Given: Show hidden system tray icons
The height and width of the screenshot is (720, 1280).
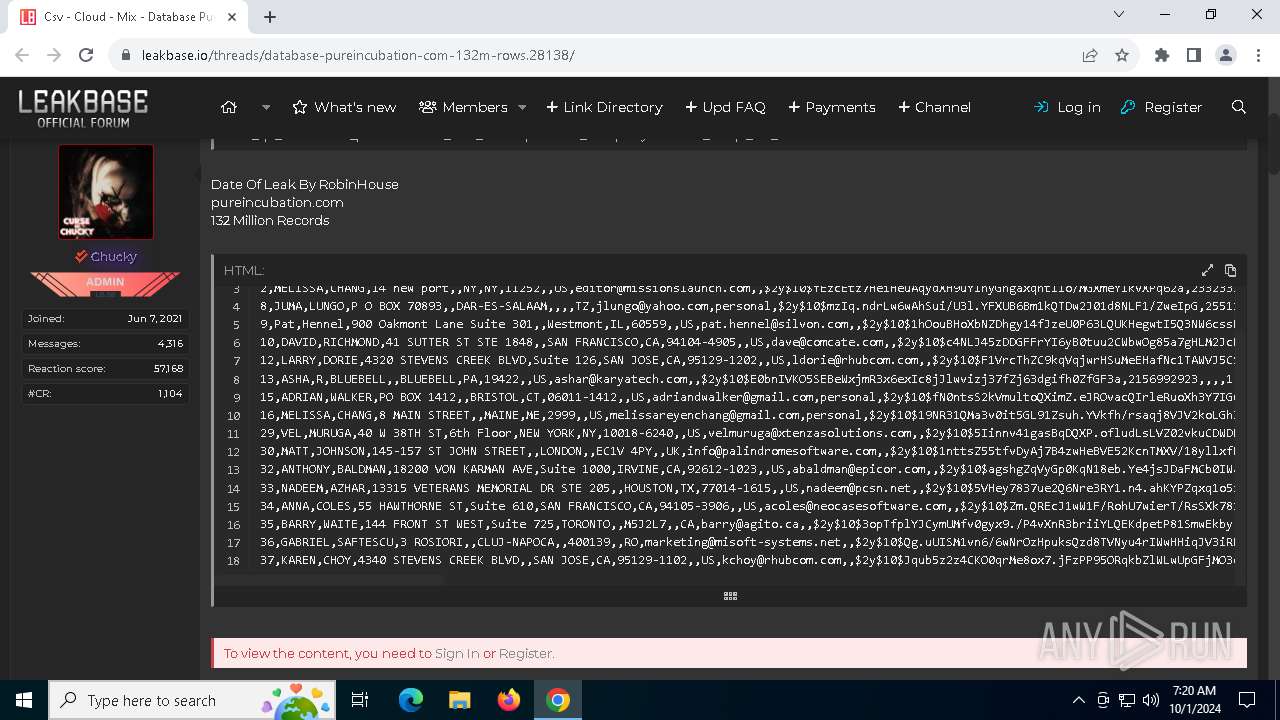Looking at the screenshot, I should (1078, 700).
